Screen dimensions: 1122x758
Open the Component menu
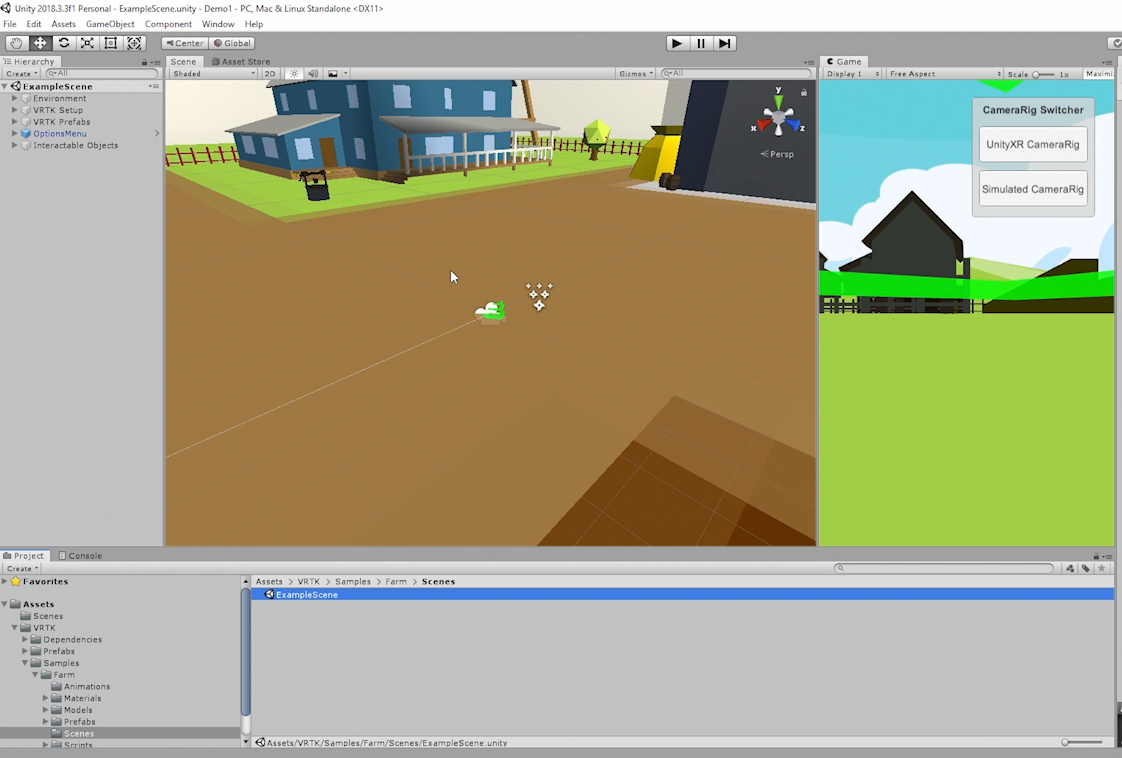point(168,24)
